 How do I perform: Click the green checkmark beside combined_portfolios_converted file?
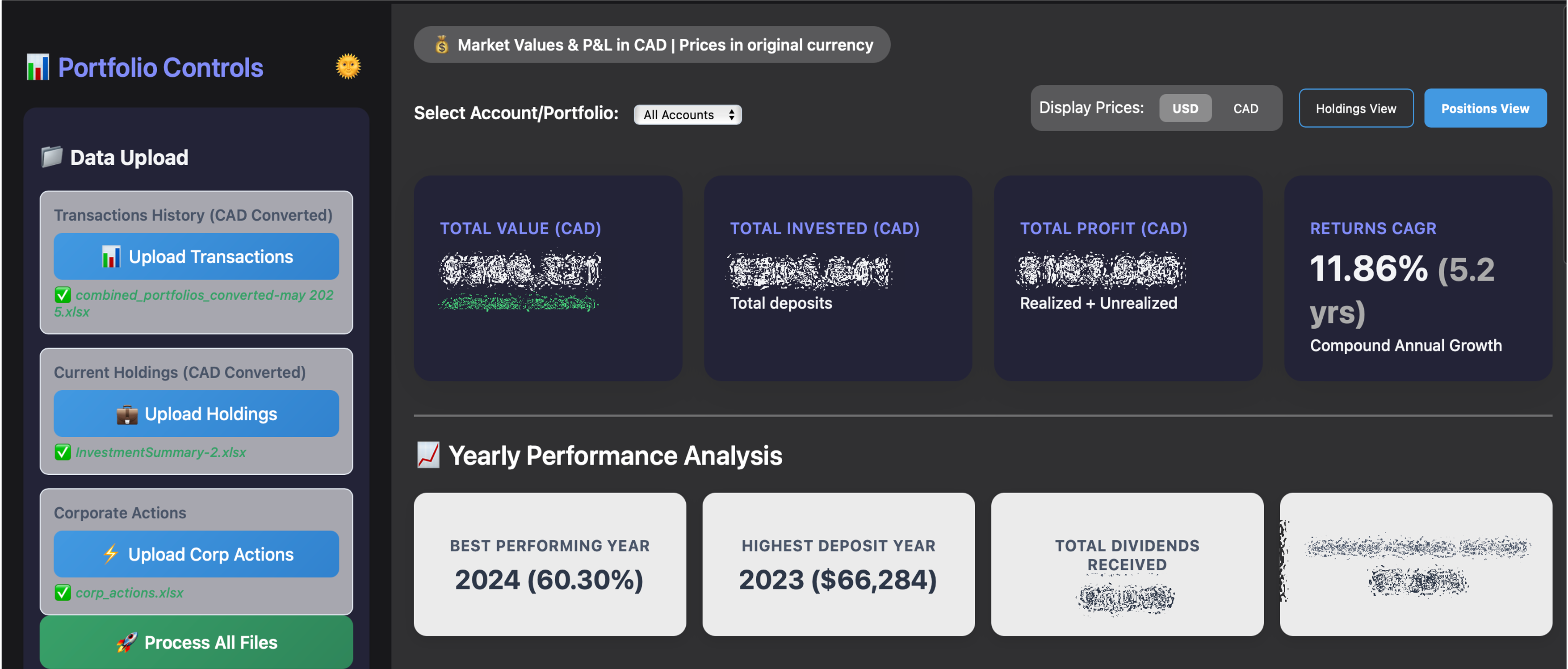(x=63, y=295)
